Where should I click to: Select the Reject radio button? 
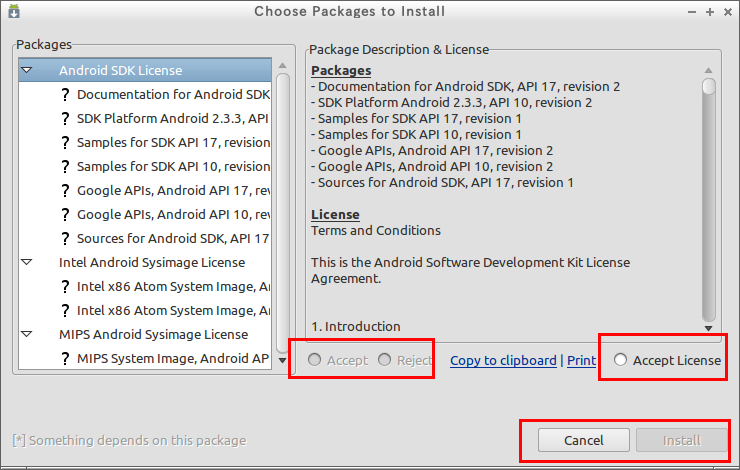(x=385, y=360)
